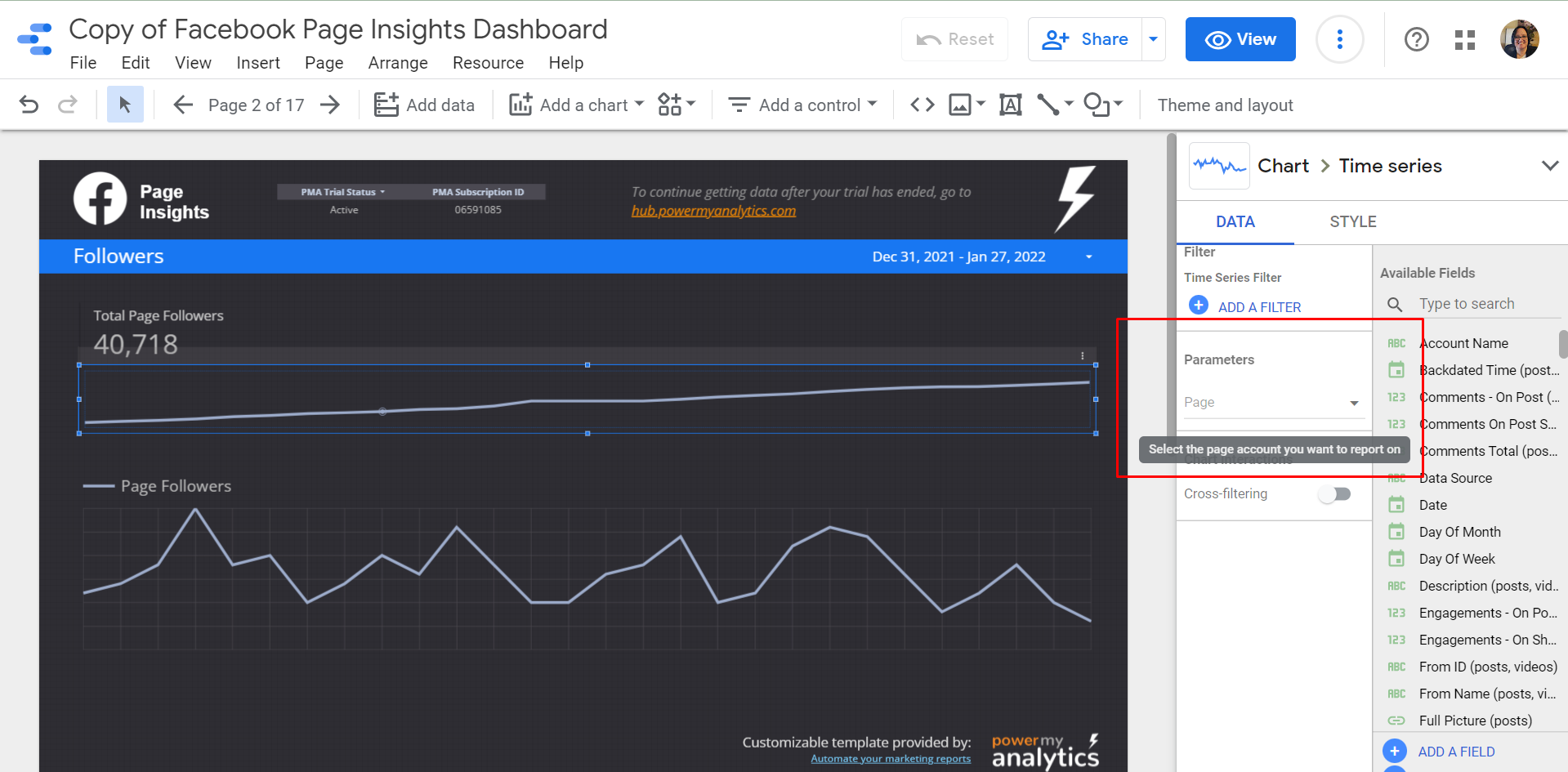Open the Arrange menu

pos(398,63)
